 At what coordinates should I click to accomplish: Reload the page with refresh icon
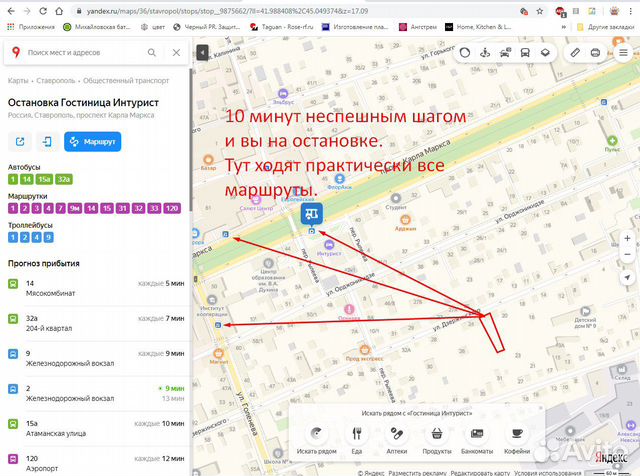(x=43, y=11)
